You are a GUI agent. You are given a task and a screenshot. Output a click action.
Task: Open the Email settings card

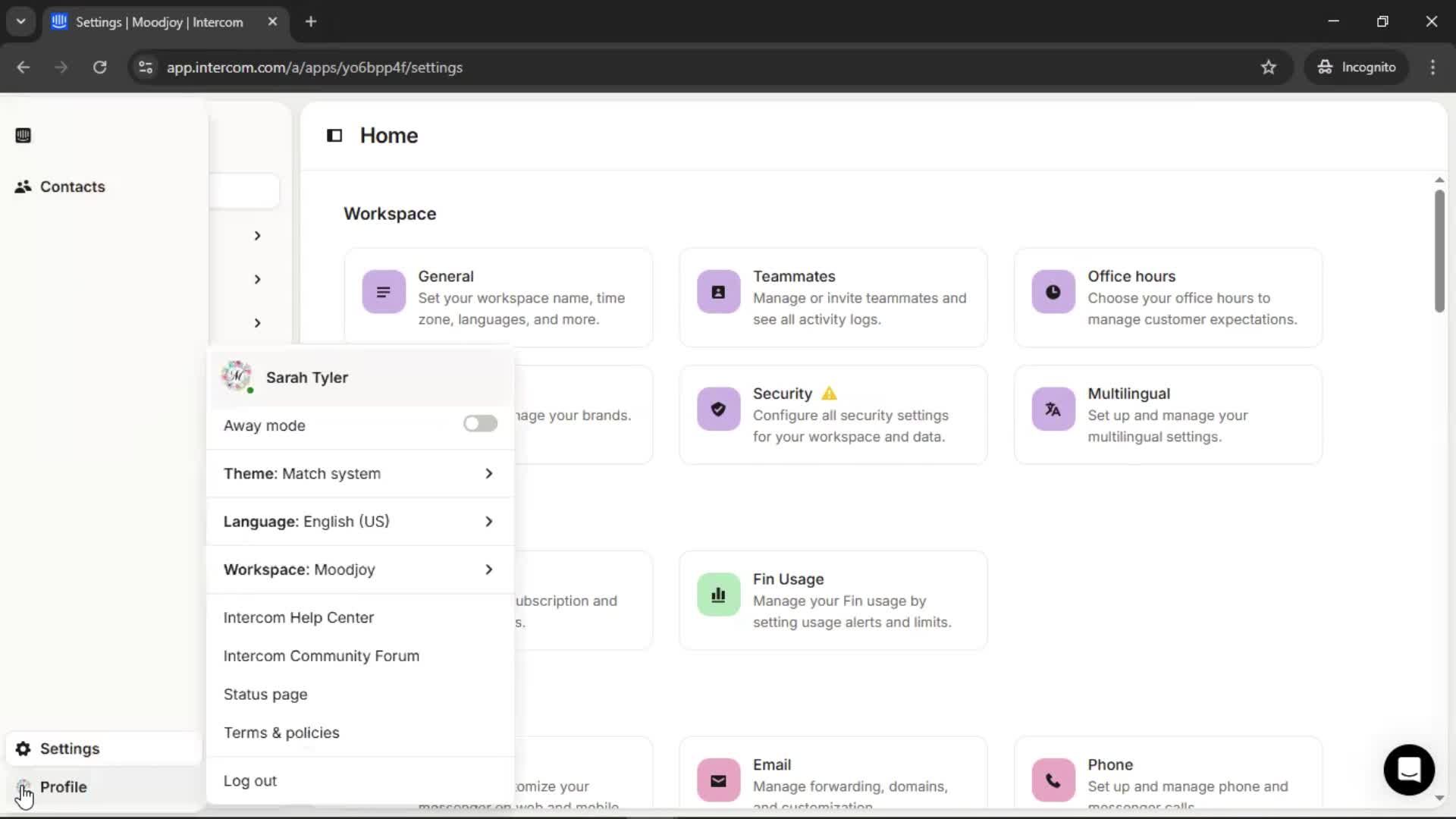(833, 773)
